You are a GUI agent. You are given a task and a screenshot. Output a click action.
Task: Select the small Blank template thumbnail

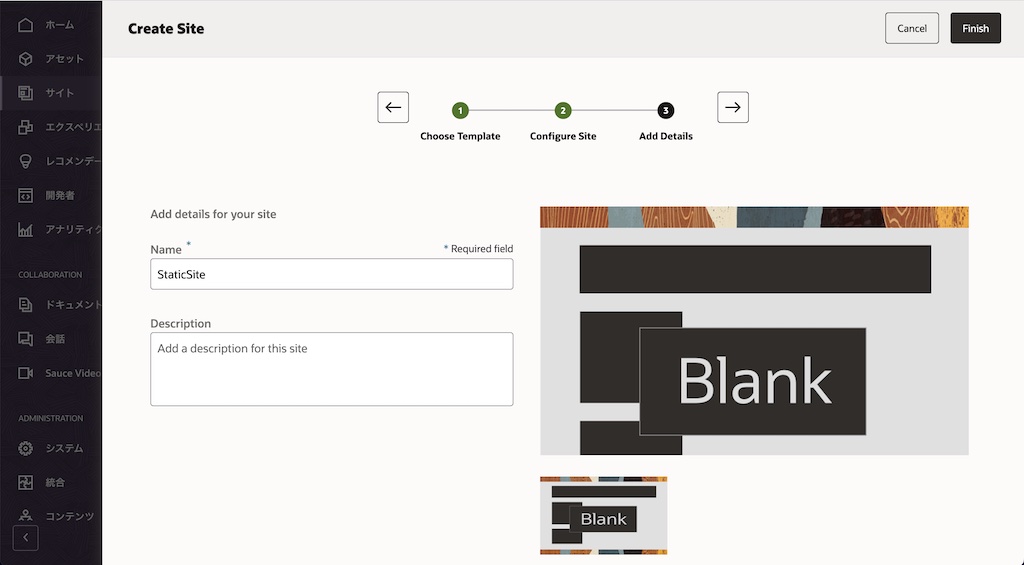pos(603,515)
